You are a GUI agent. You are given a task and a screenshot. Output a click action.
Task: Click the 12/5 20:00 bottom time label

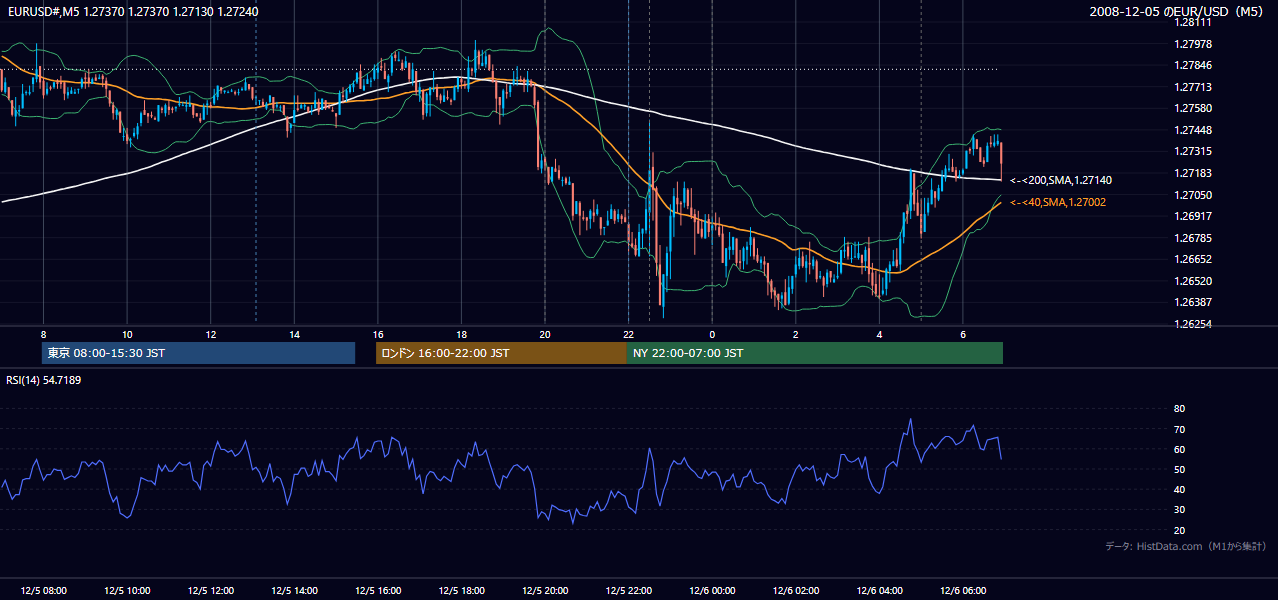pyautogui.click(x=545, y=591)
